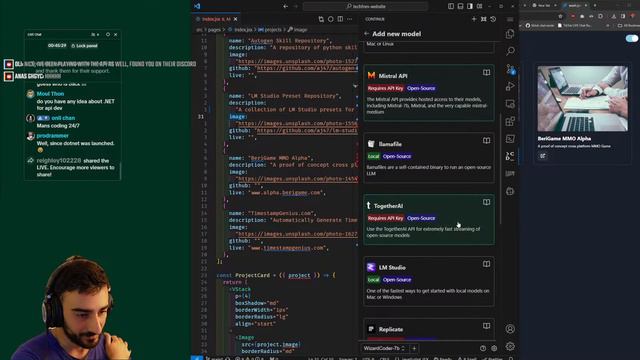Open Extensions view in activity bar
Screen dimensions: 640x360
click(510, 121)
